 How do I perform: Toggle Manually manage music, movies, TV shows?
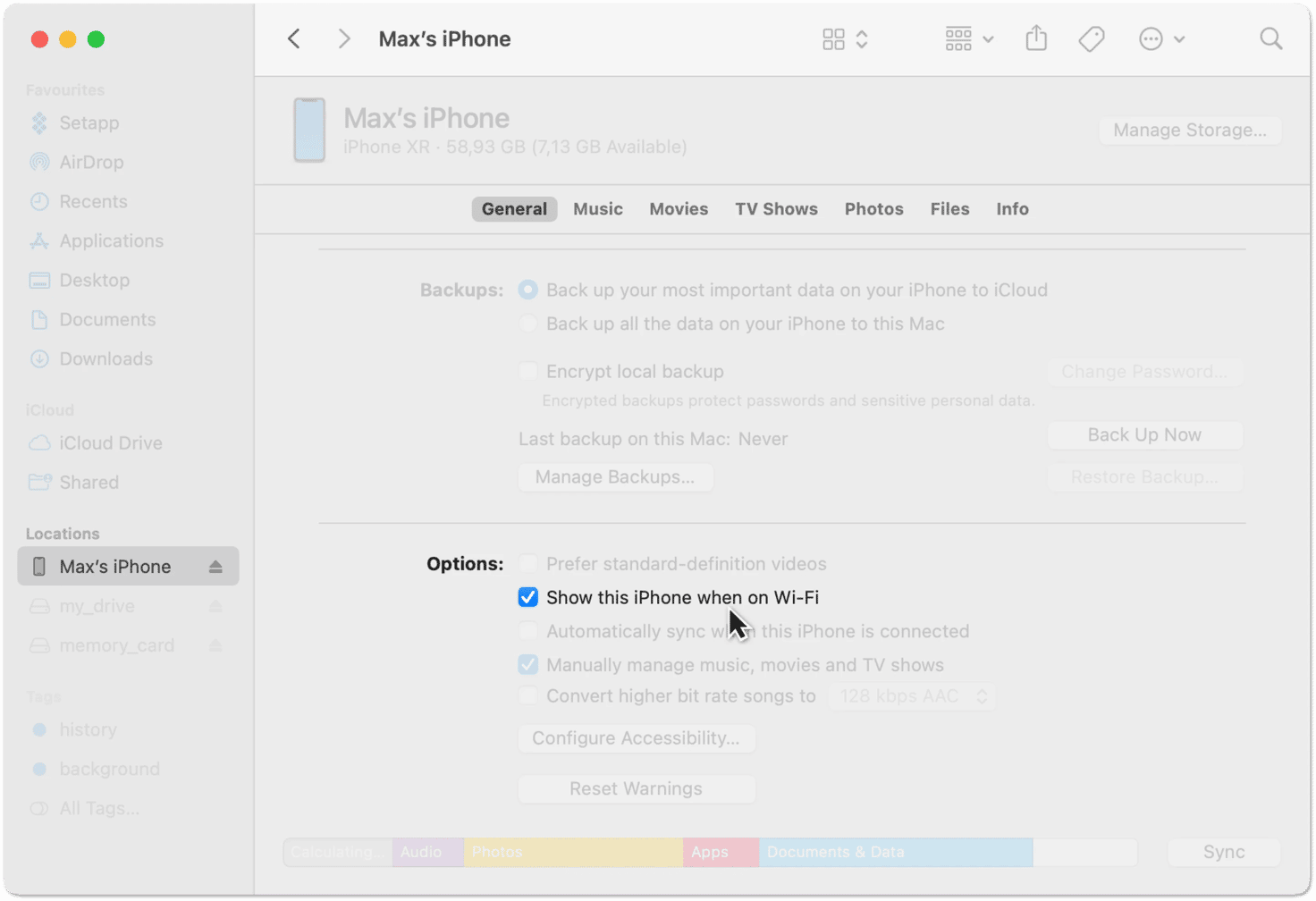coord(528,665)
